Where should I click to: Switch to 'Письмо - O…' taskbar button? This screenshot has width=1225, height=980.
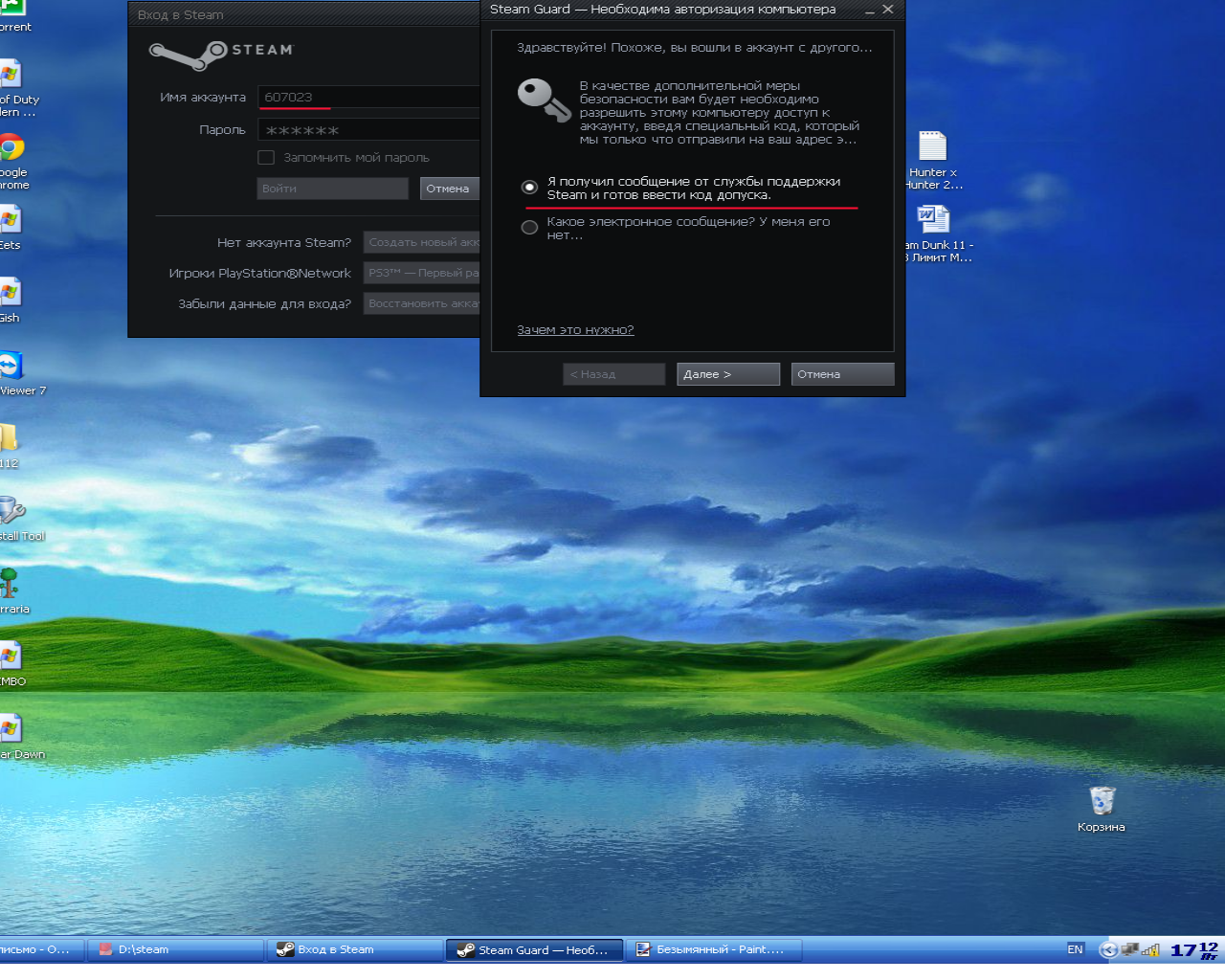(x=40, y=949)
